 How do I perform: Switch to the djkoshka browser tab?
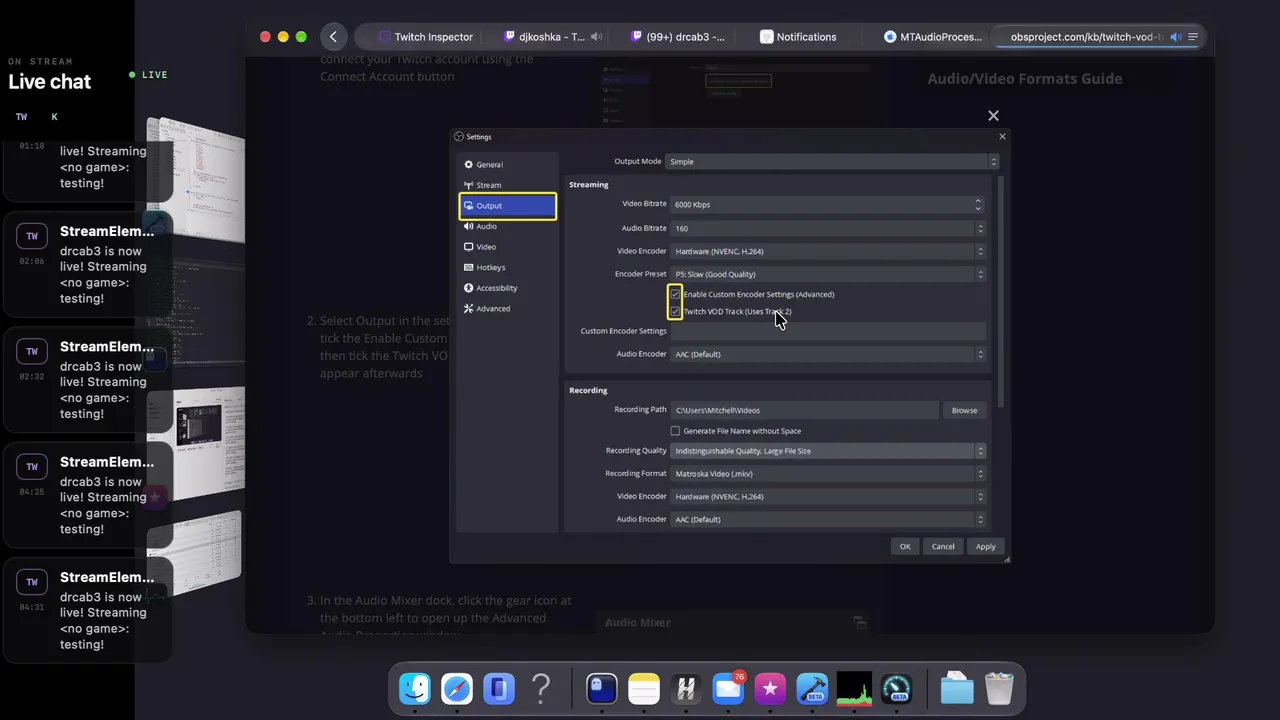click(x=553, y=37)
